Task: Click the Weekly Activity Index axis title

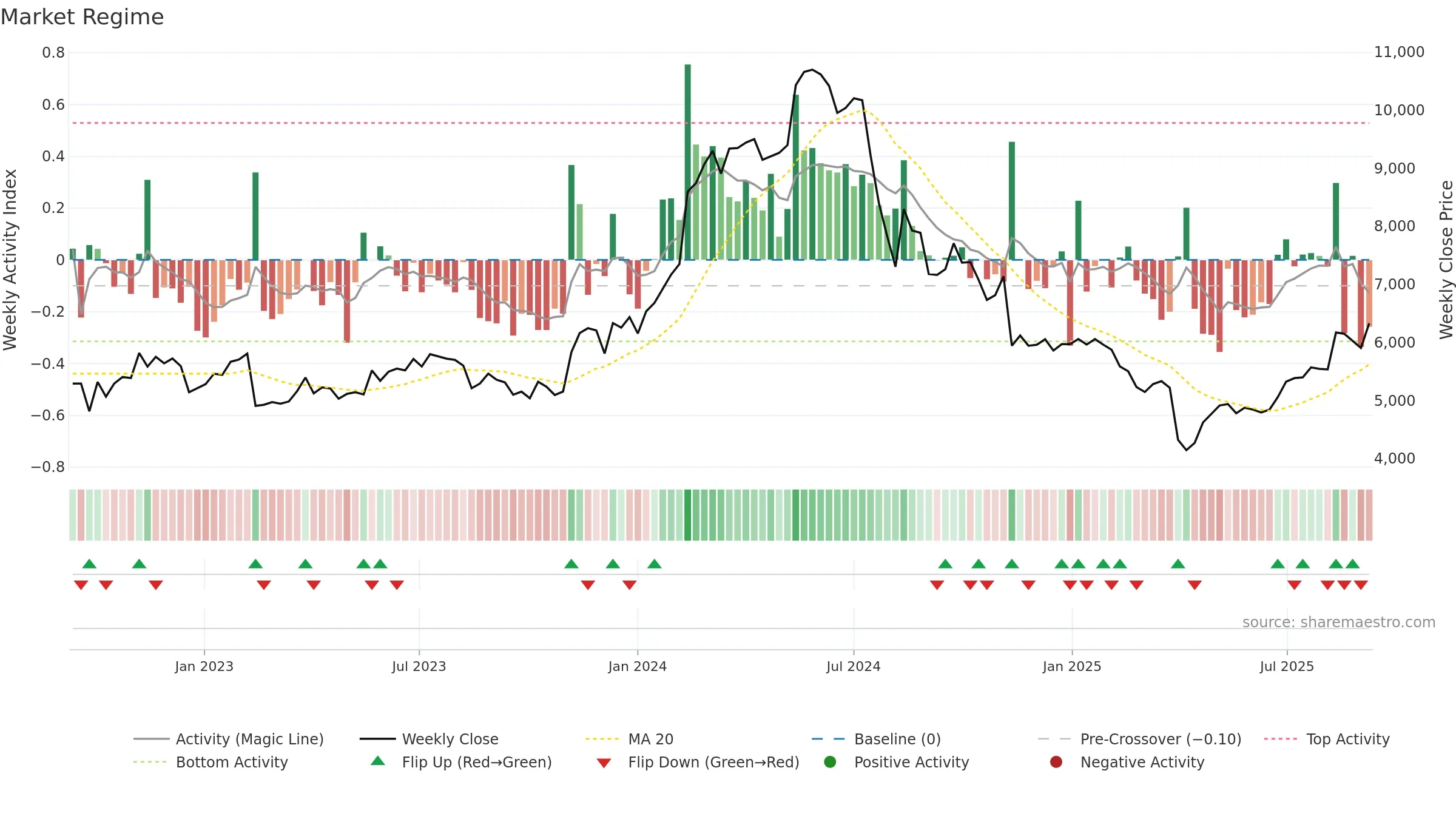Action: tap(10, 260)
